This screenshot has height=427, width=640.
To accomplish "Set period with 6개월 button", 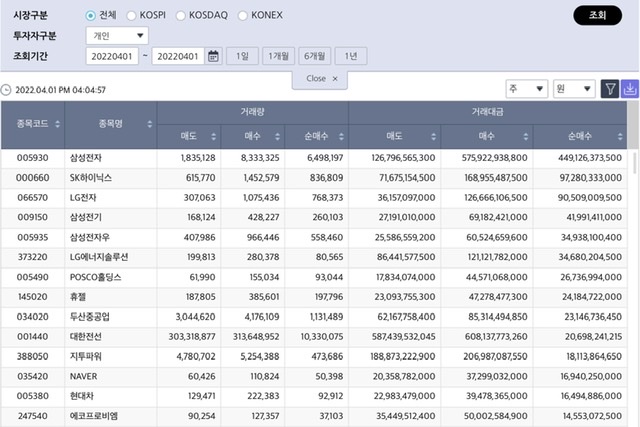I will pos(314,56).
